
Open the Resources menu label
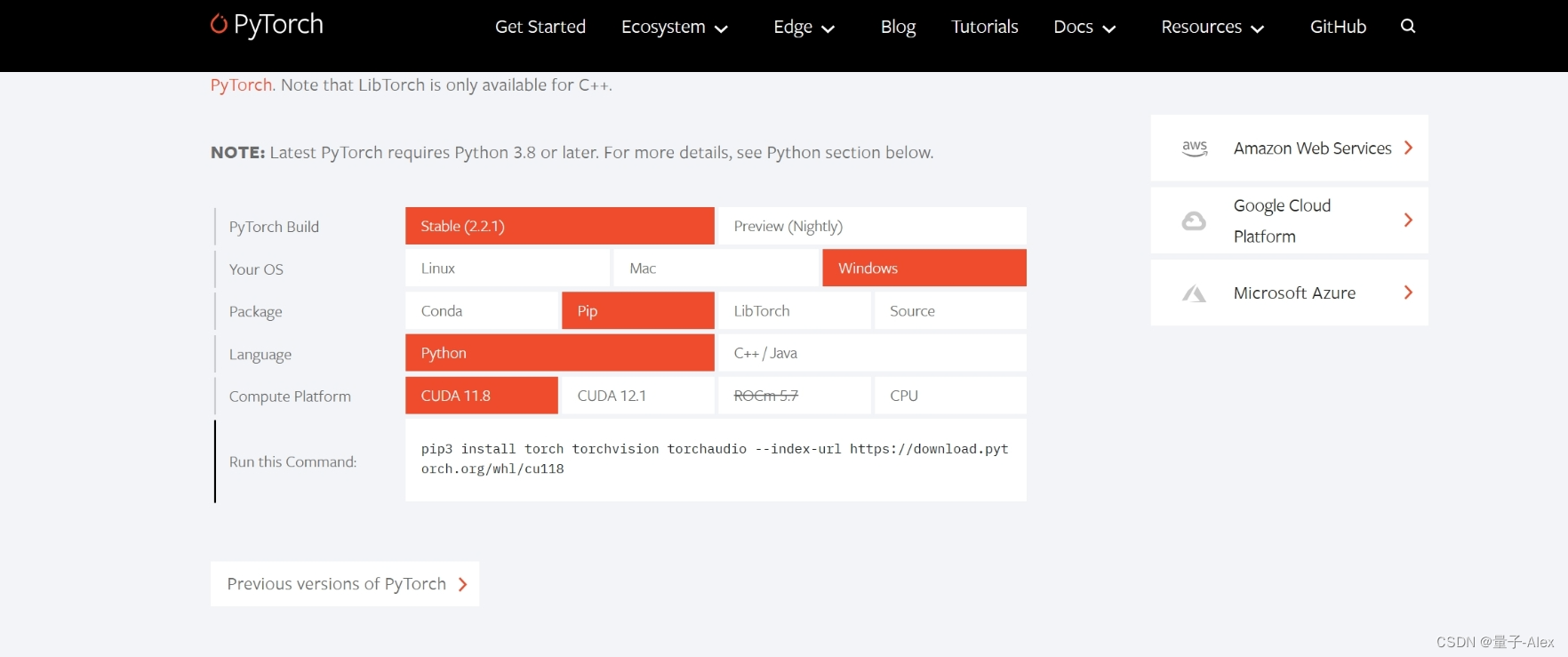[x=1201, y=27]
